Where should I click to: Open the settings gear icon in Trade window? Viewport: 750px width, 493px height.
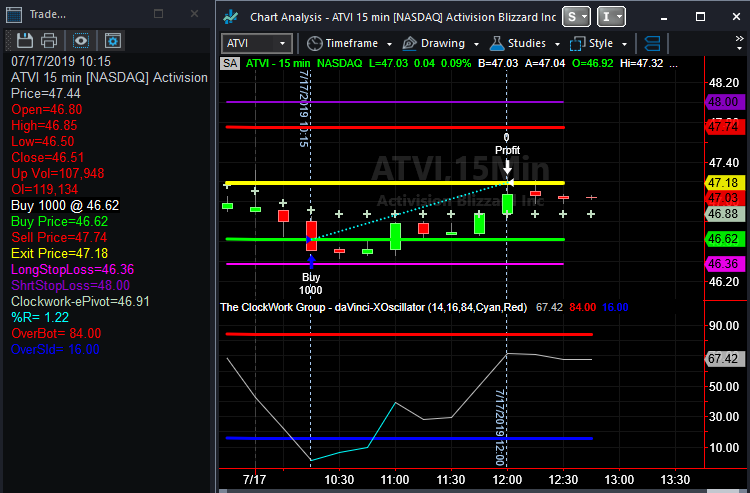113,41
